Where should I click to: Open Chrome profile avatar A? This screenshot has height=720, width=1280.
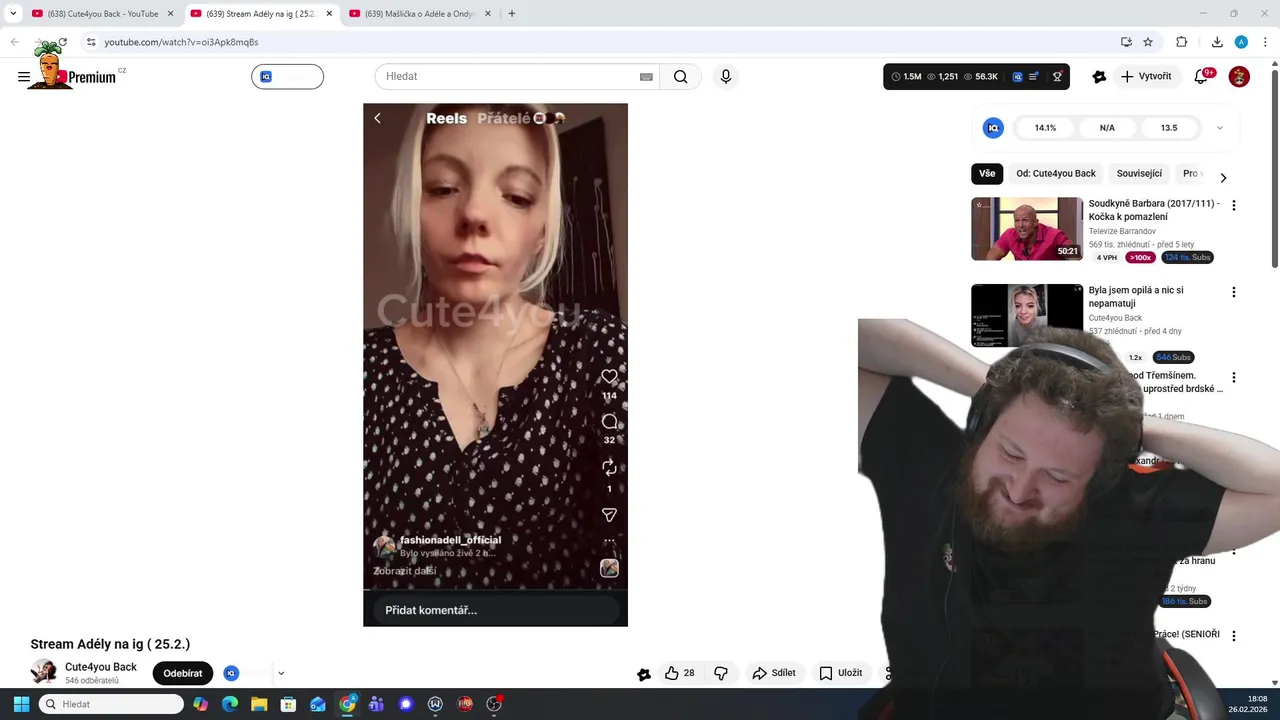(x=1241, y=42)
